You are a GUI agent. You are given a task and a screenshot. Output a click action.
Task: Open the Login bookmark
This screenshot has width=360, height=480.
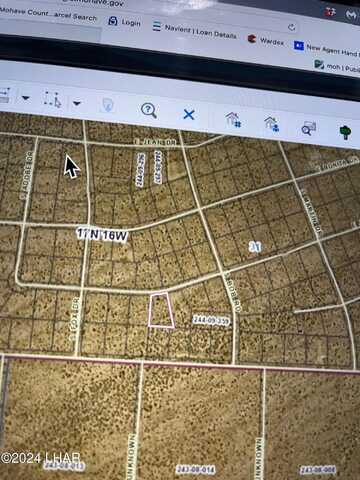(125, 22)
